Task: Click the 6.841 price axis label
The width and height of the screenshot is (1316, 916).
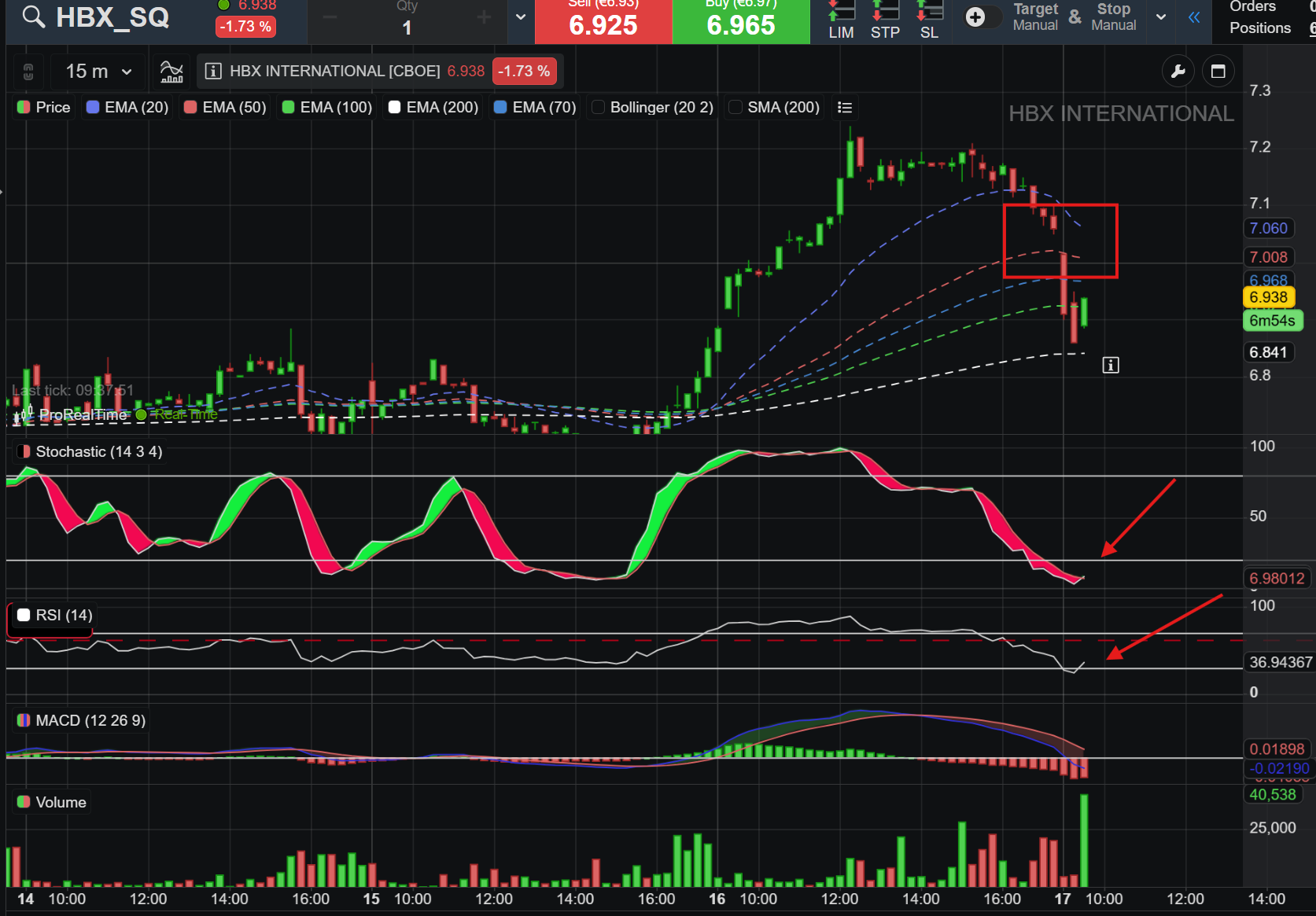Action: coord(1268,353)
